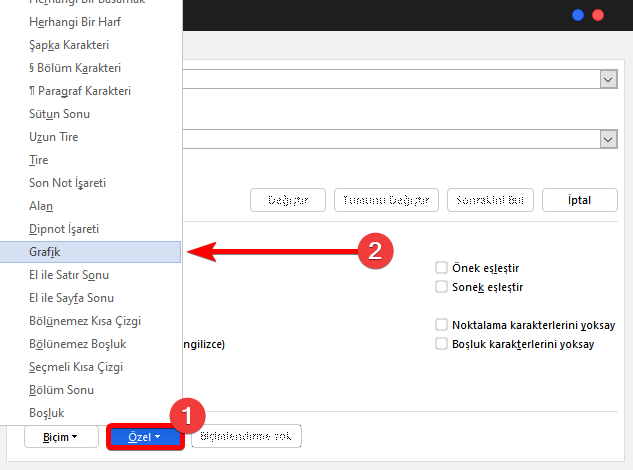Select Bölüm Sonu menu item

pyautogui.click(x=61, y=390)
